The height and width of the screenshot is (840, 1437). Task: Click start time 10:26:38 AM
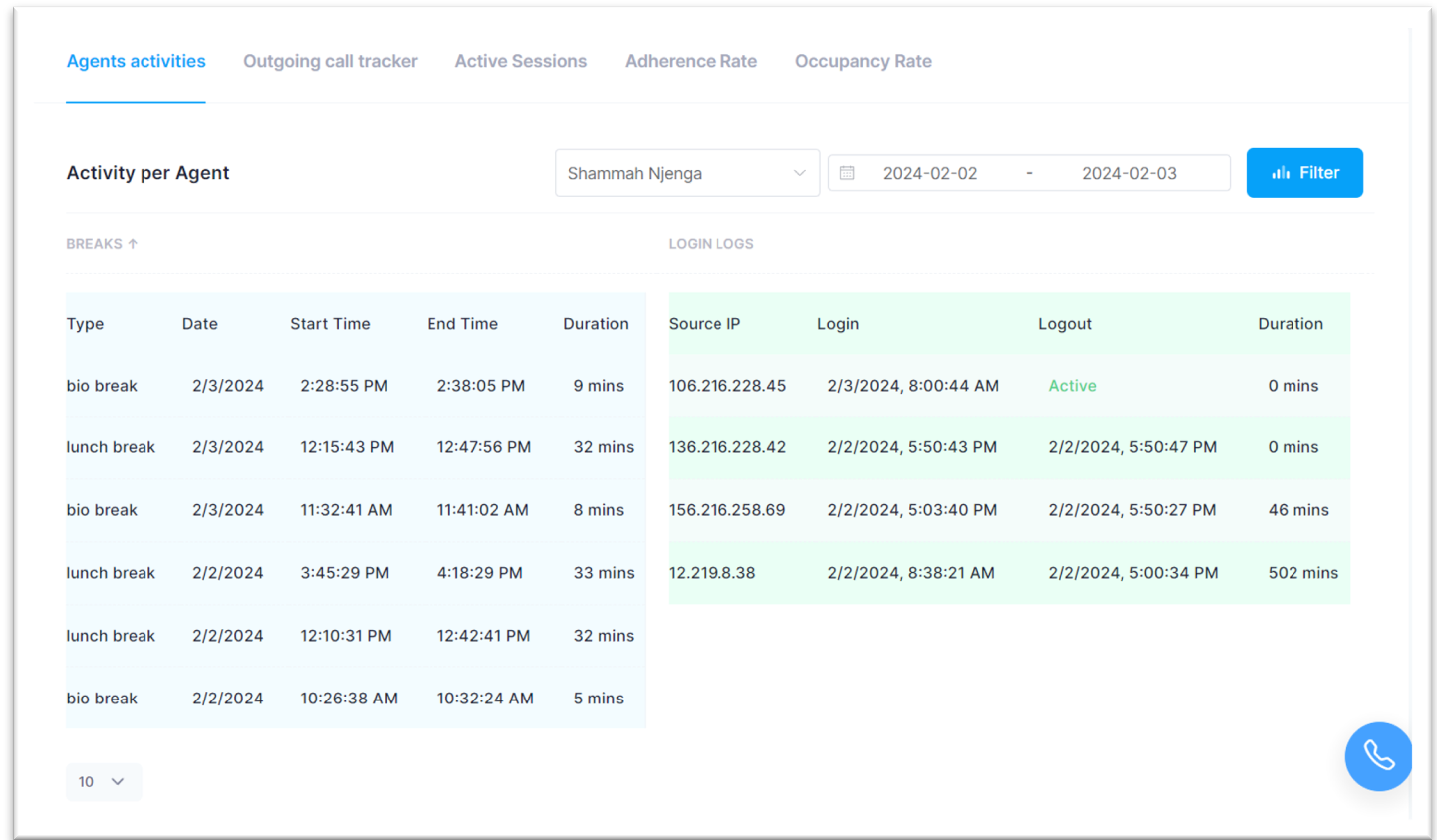coord(349,699)
